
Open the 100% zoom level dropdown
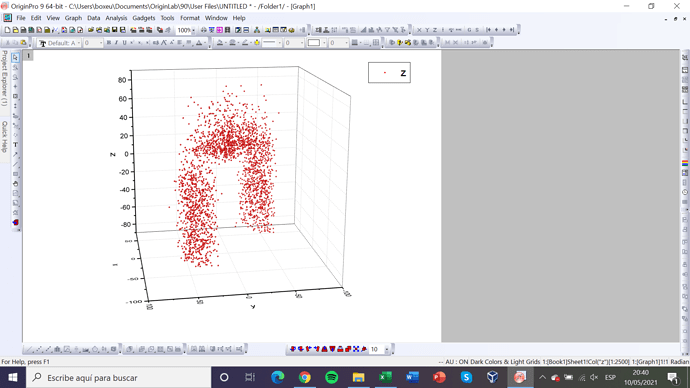pos(193,30)
